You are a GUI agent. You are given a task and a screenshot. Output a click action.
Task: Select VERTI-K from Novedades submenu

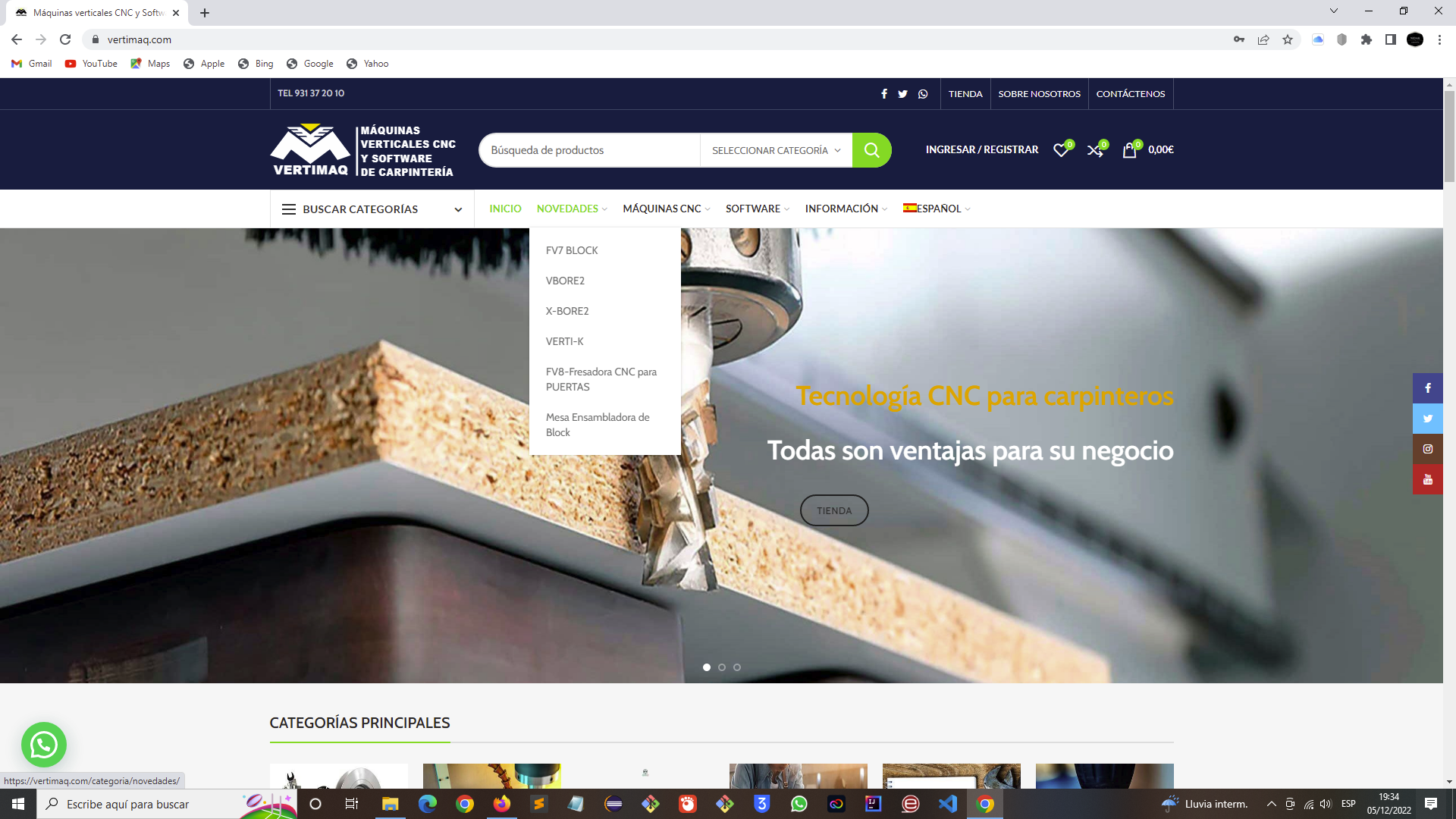coord(565,341)
